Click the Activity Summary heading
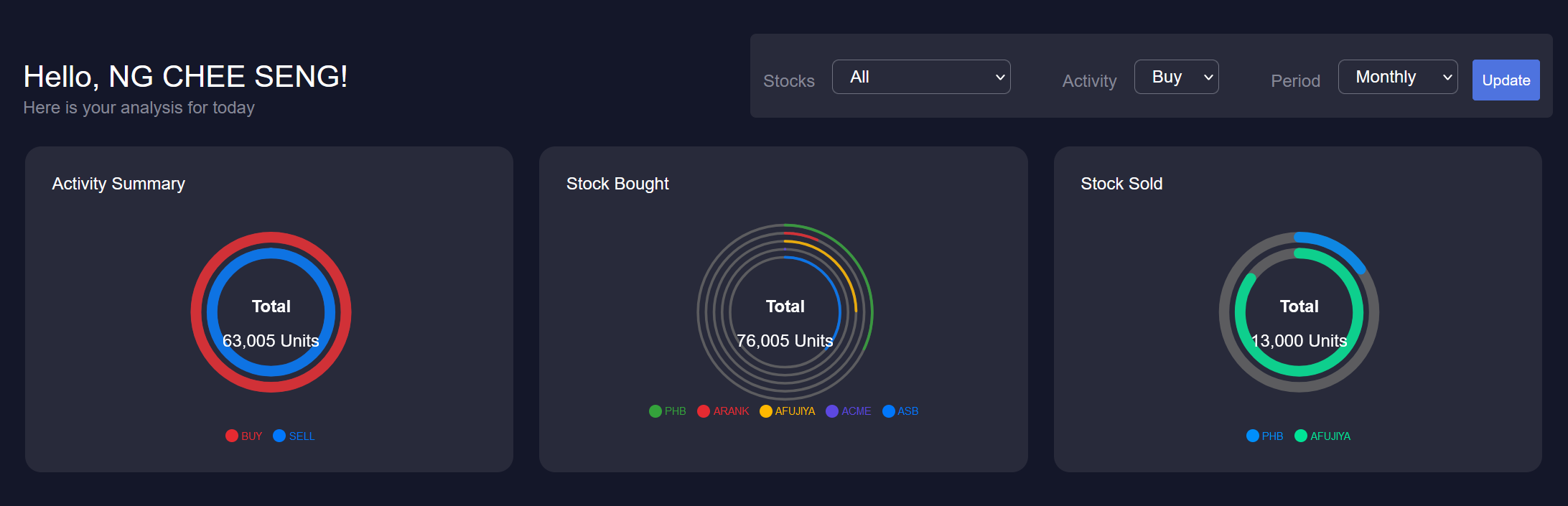 (118, 184)
